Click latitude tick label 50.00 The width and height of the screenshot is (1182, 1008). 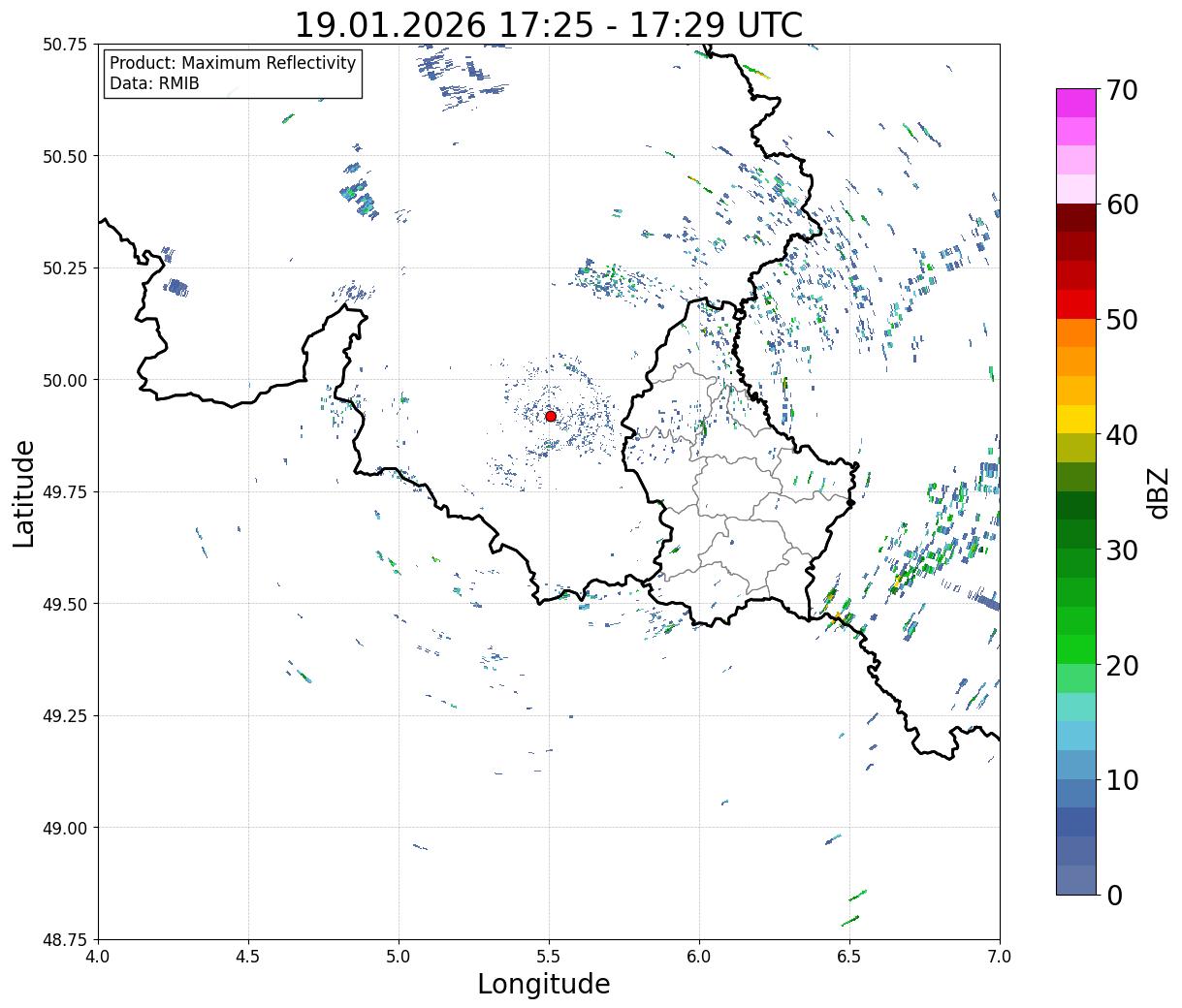point(65,380)
